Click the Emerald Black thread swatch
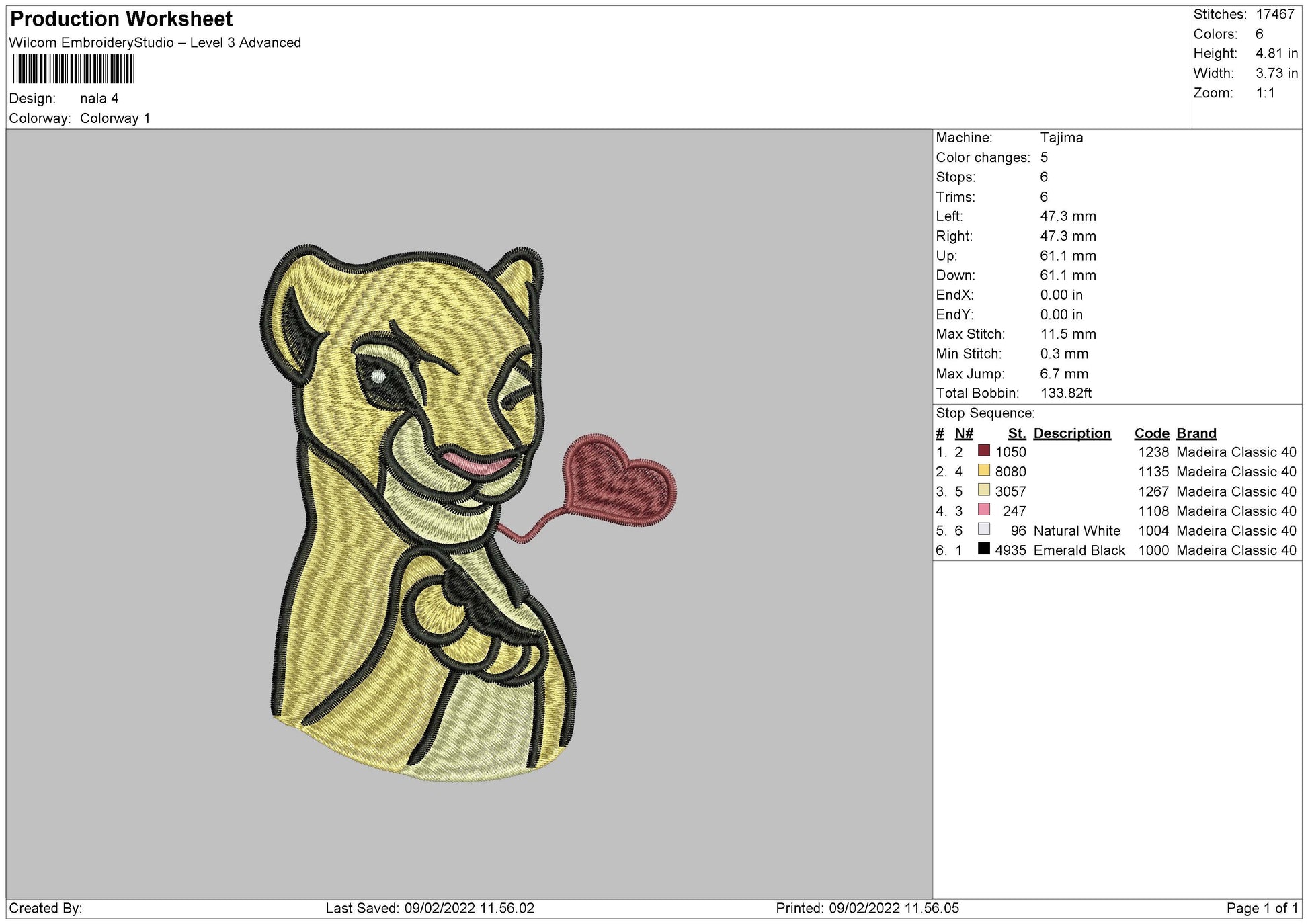1308x924 pixels. [984, 548]
